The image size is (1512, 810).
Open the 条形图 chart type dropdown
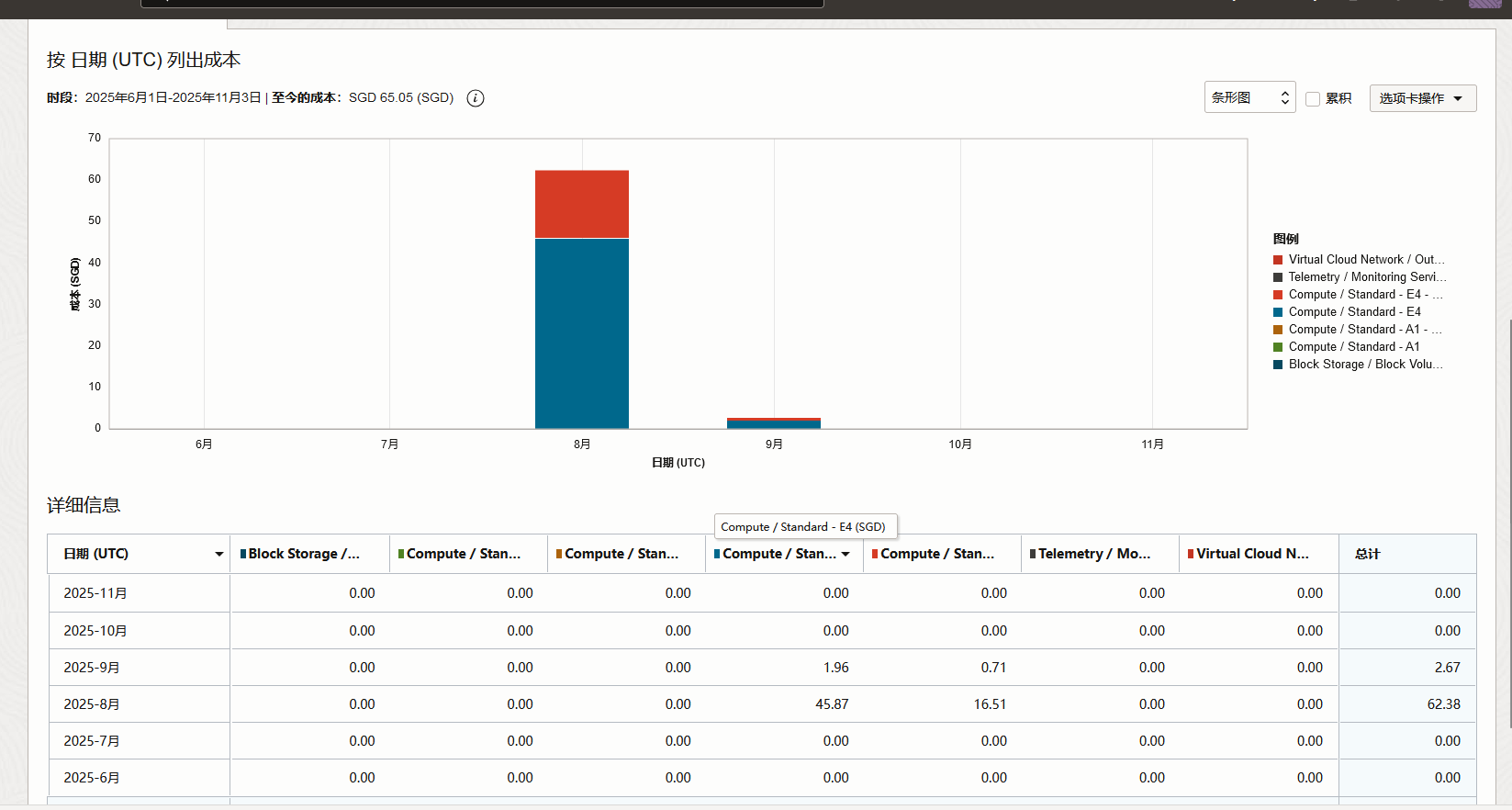click(x=1249, y=97)
